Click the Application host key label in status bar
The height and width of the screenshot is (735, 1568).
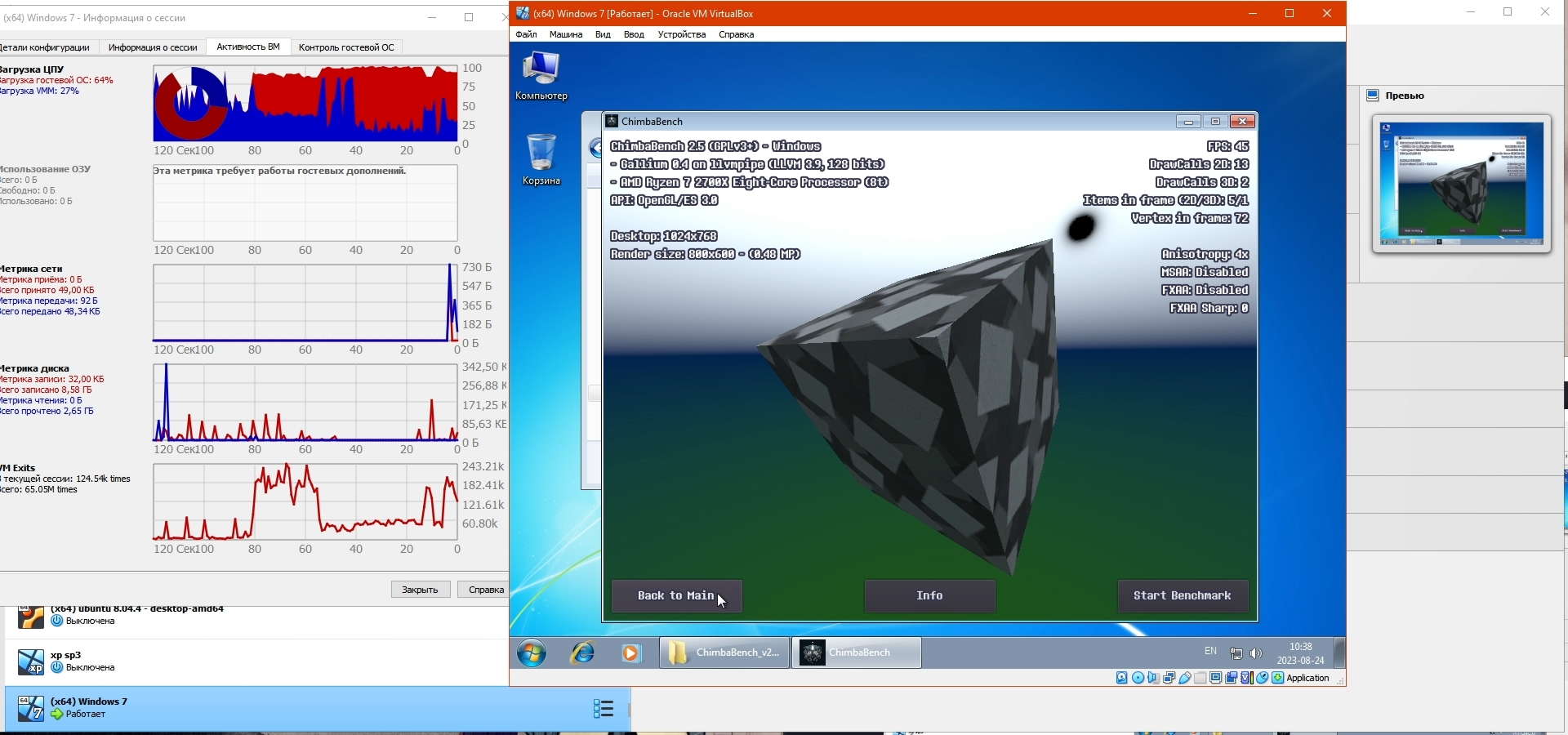point(1307,678)
